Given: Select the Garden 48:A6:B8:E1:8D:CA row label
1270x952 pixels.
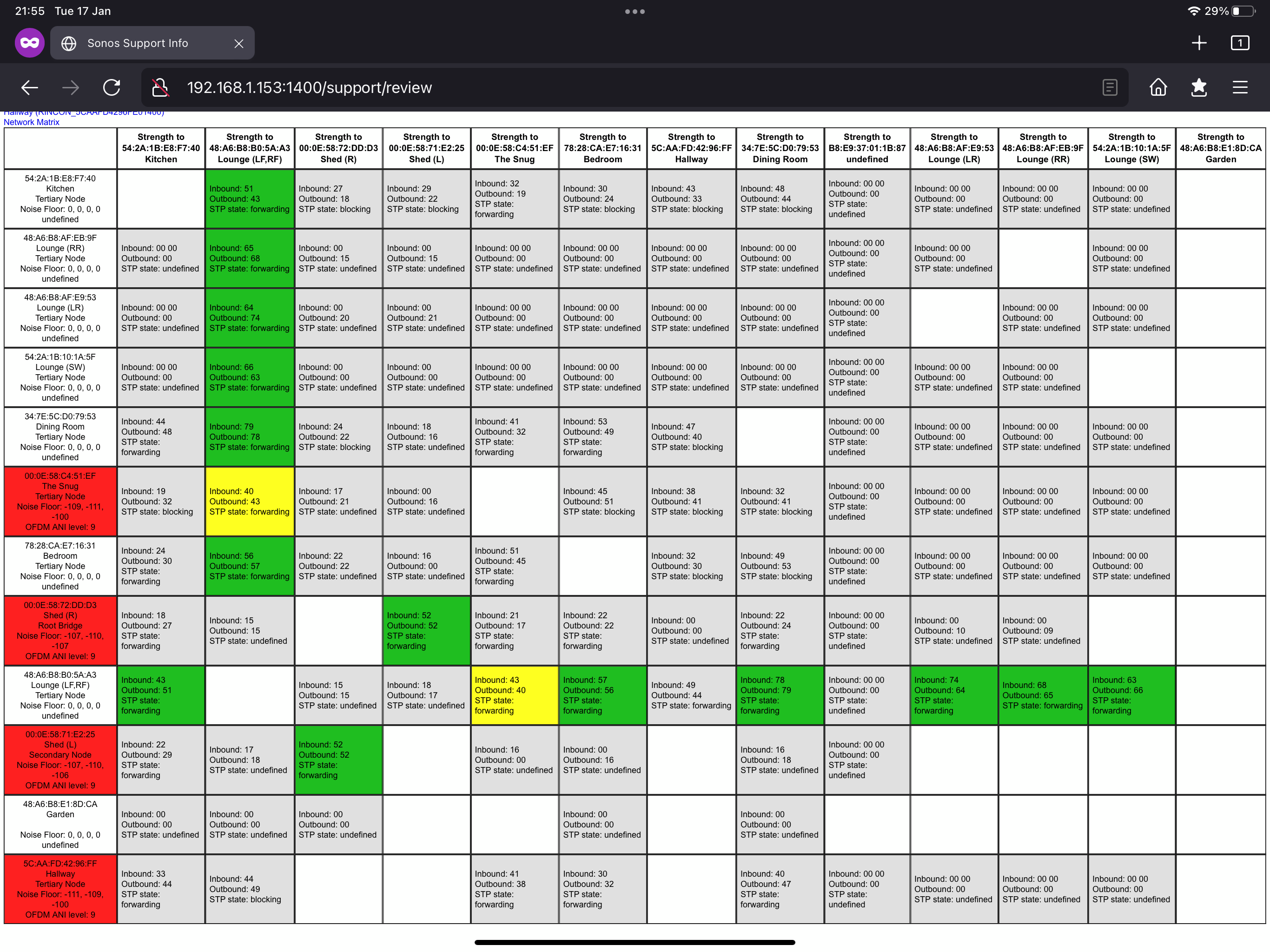Looking at the screenshot, I should pyautogui.click(x=60, y=825).
